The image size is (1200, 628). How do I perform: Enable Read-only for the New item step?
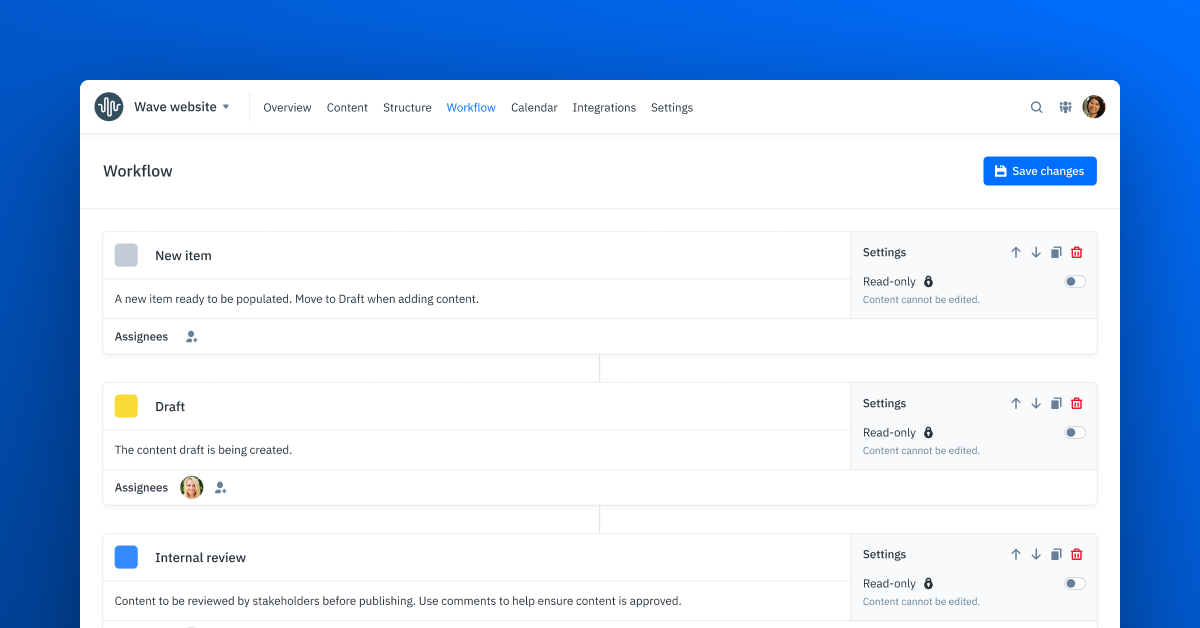(1075, 281)
